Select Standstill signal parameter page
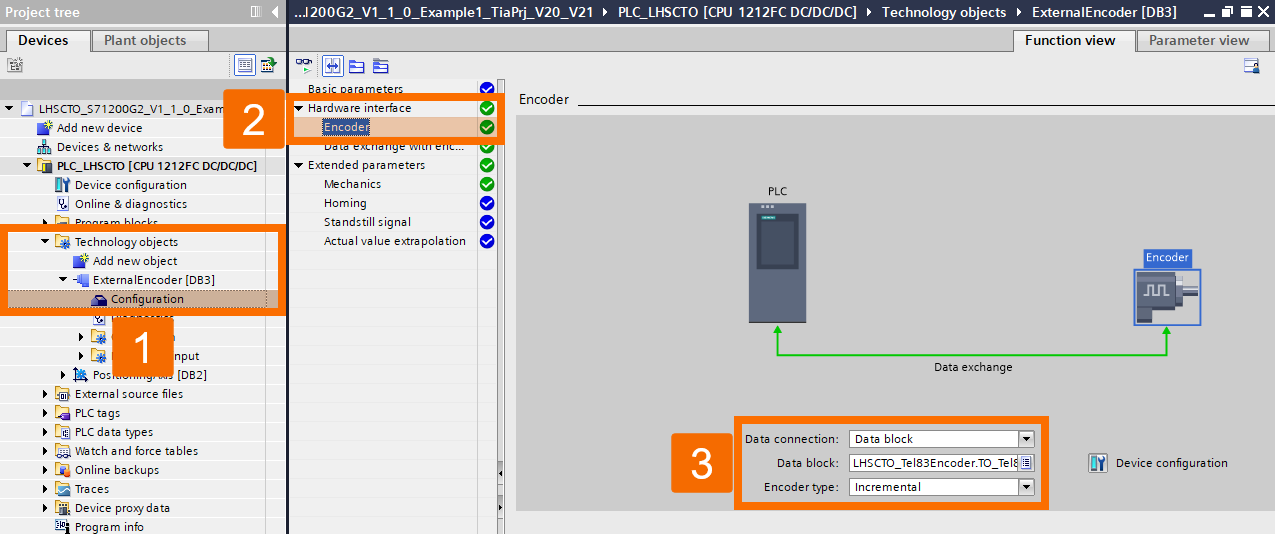This screenshot has width=1275, height=534. pyautogui.click(x=367, y=222)
